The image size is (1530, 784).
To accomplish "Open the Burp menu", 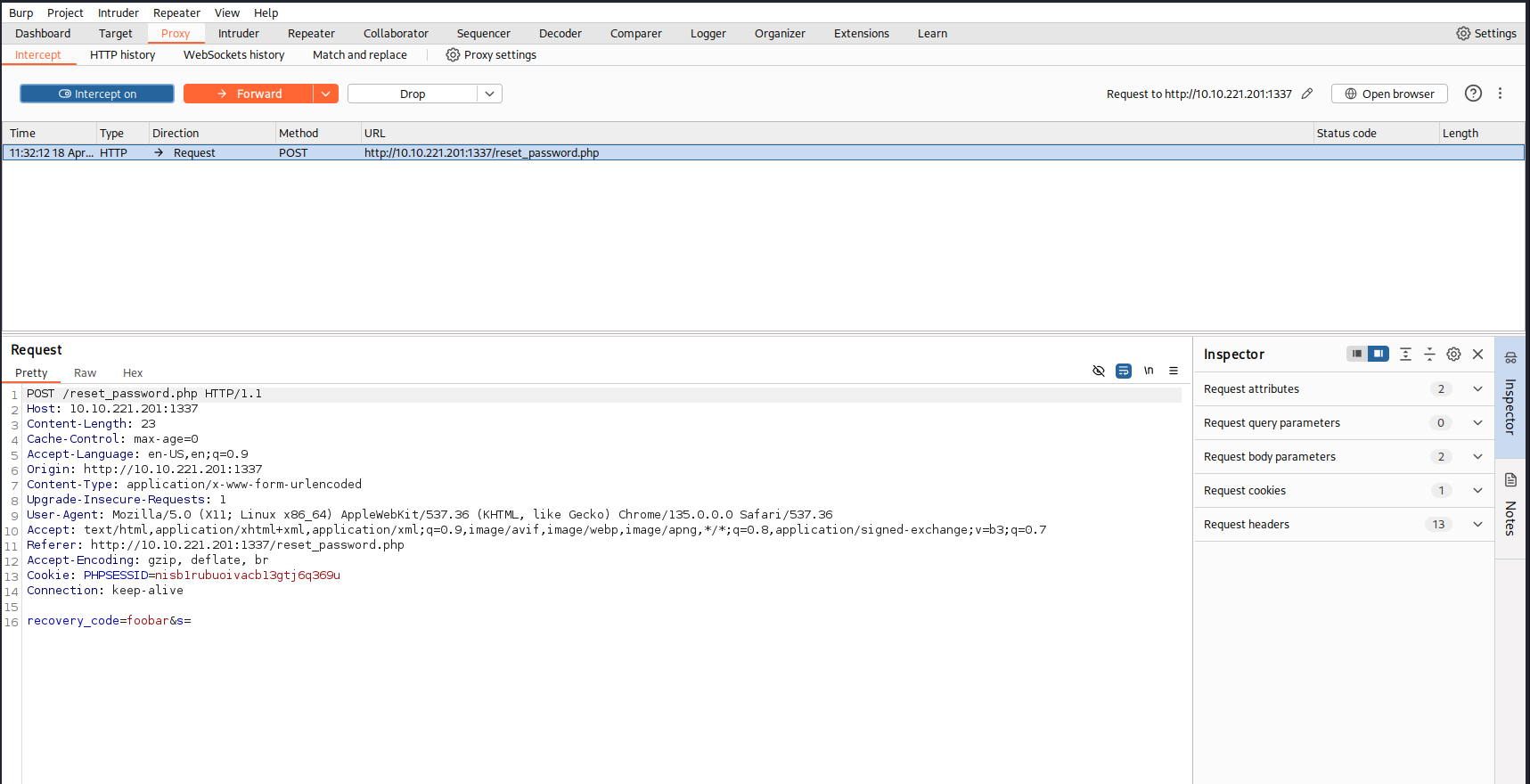I will [21, 12].
